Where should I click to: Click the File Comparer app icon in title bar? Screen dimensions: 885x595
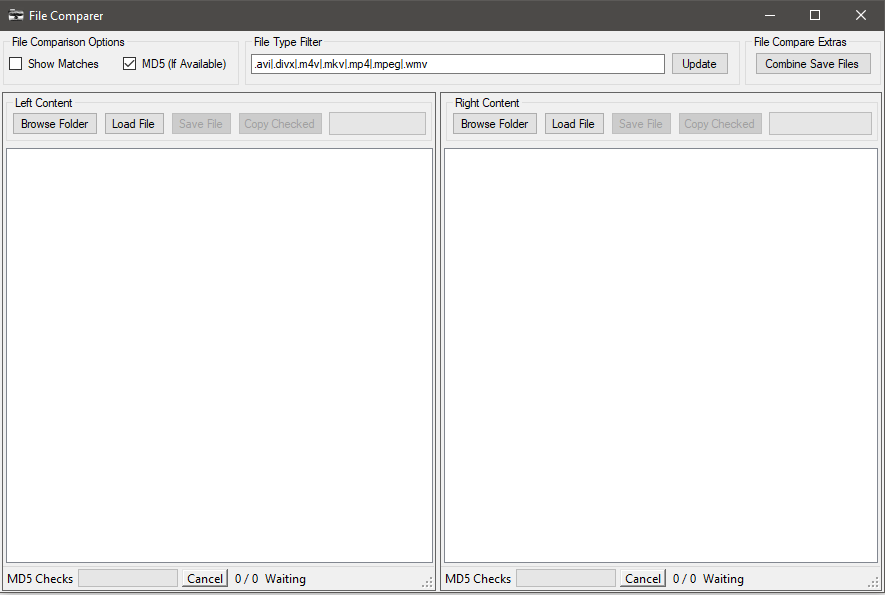16,16
